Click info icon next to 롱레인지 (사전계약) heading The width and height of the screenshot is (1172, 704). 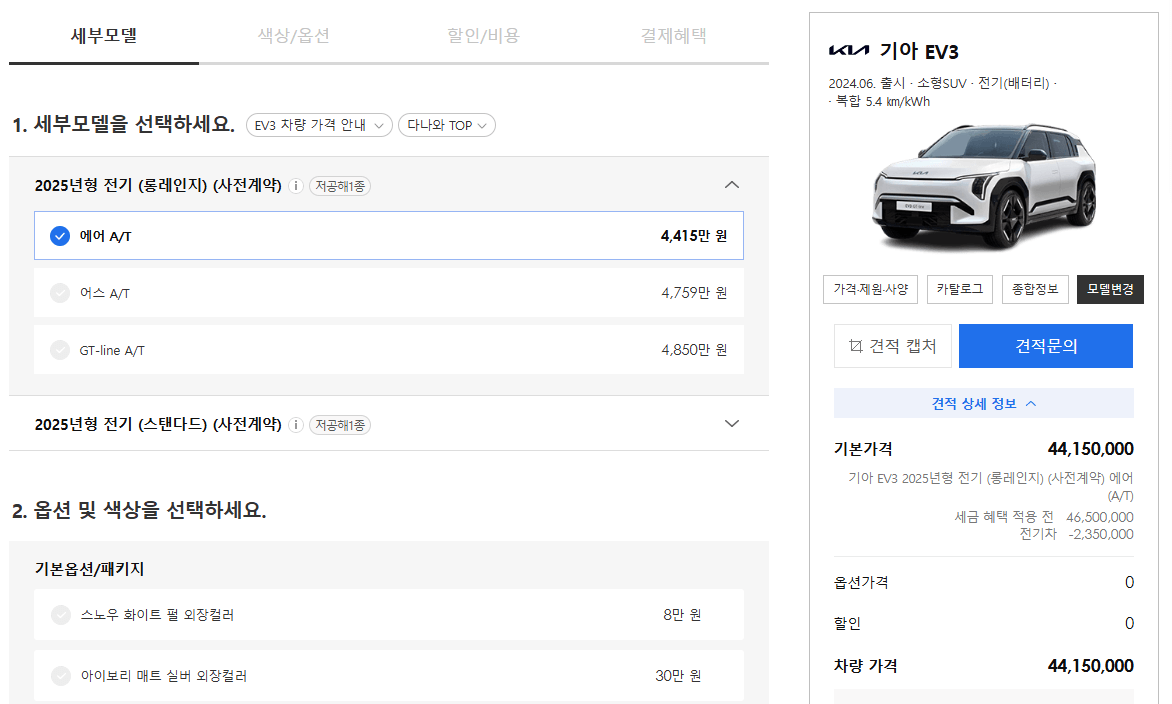coord(296,185)
